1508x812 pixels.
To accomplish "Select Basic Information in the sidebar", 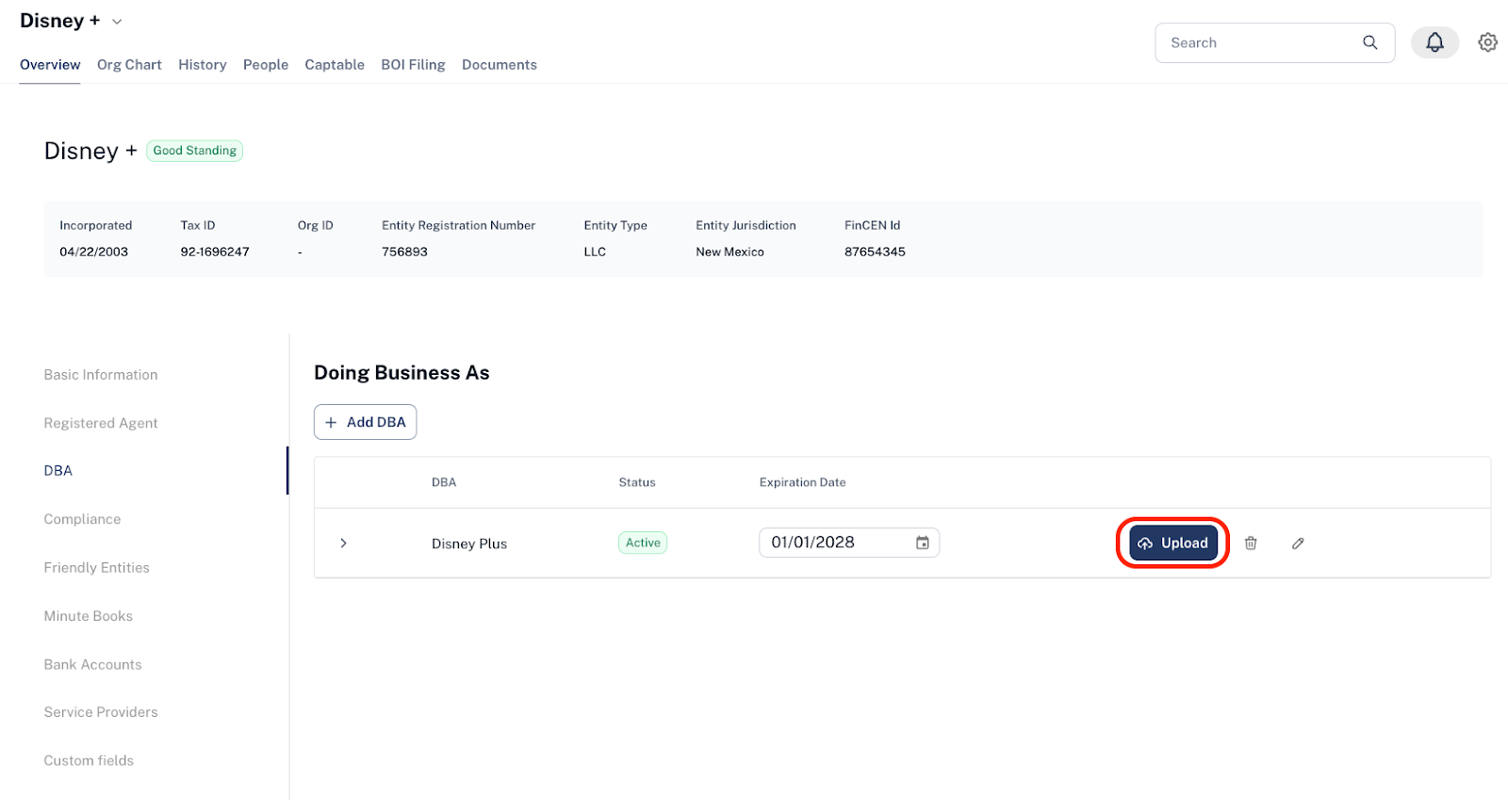I will point(101,375).
